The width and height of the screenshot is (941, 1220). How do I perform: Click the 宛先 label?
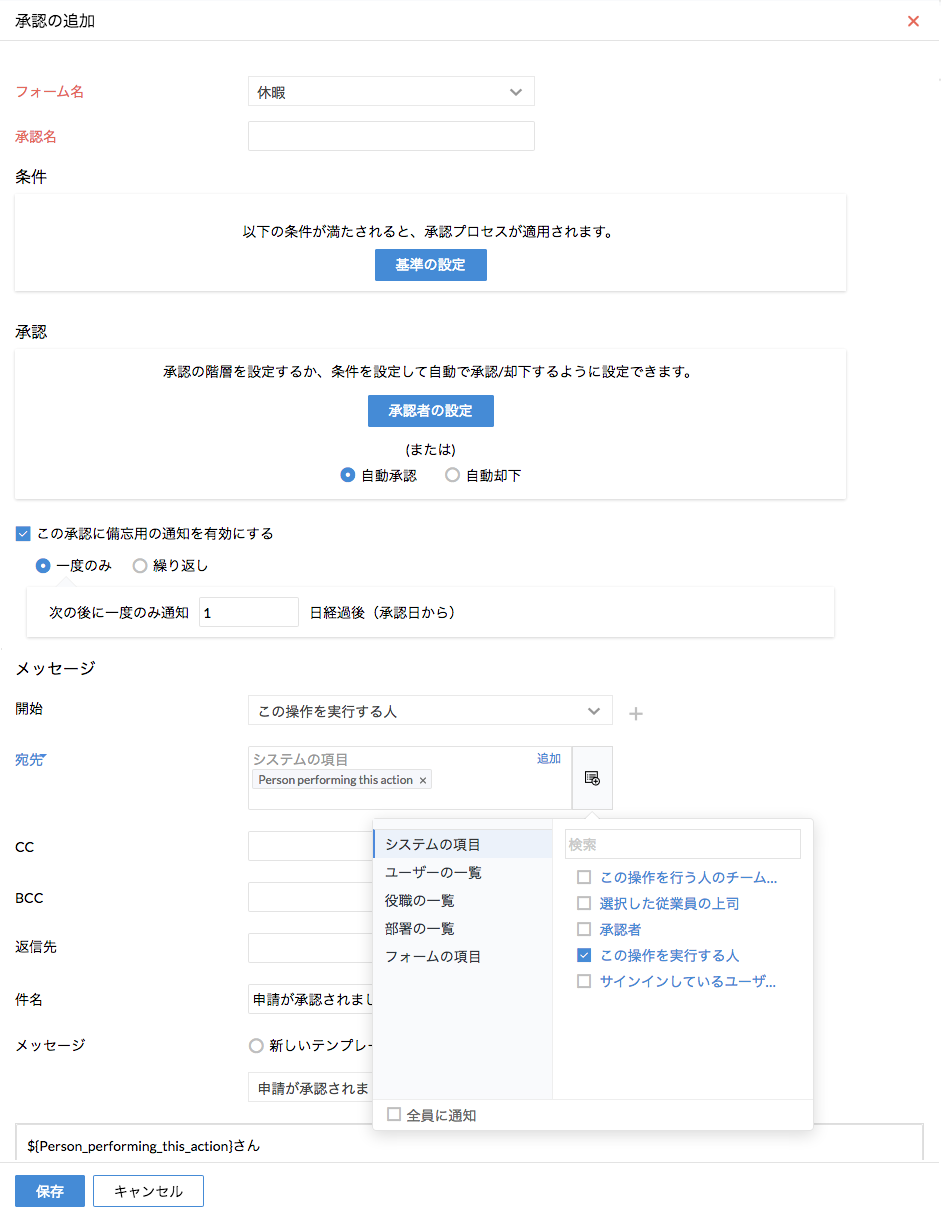tap(31, 760)
